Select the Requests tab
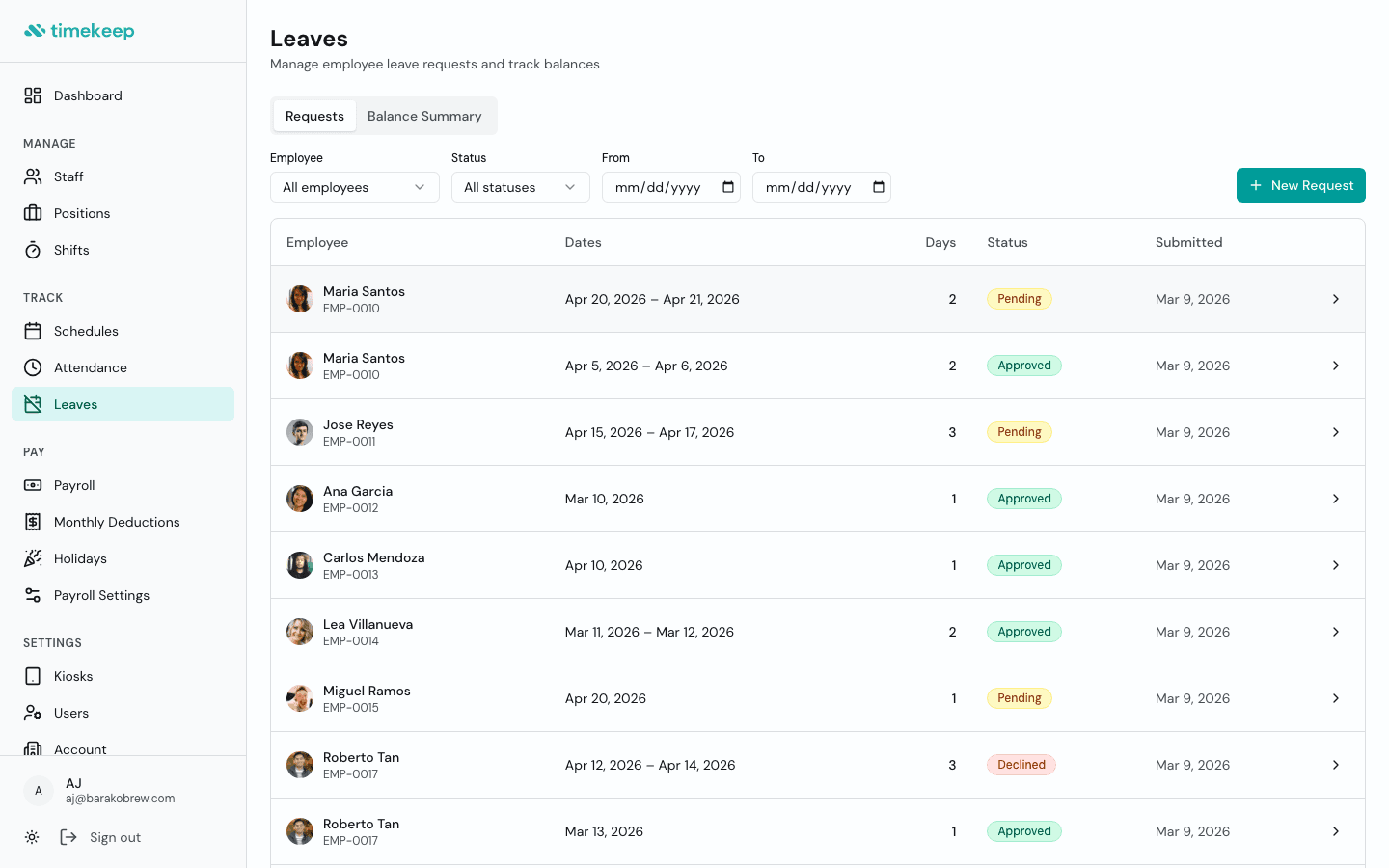This screenshot has height=868, width=1389. [x=313, y=115]
